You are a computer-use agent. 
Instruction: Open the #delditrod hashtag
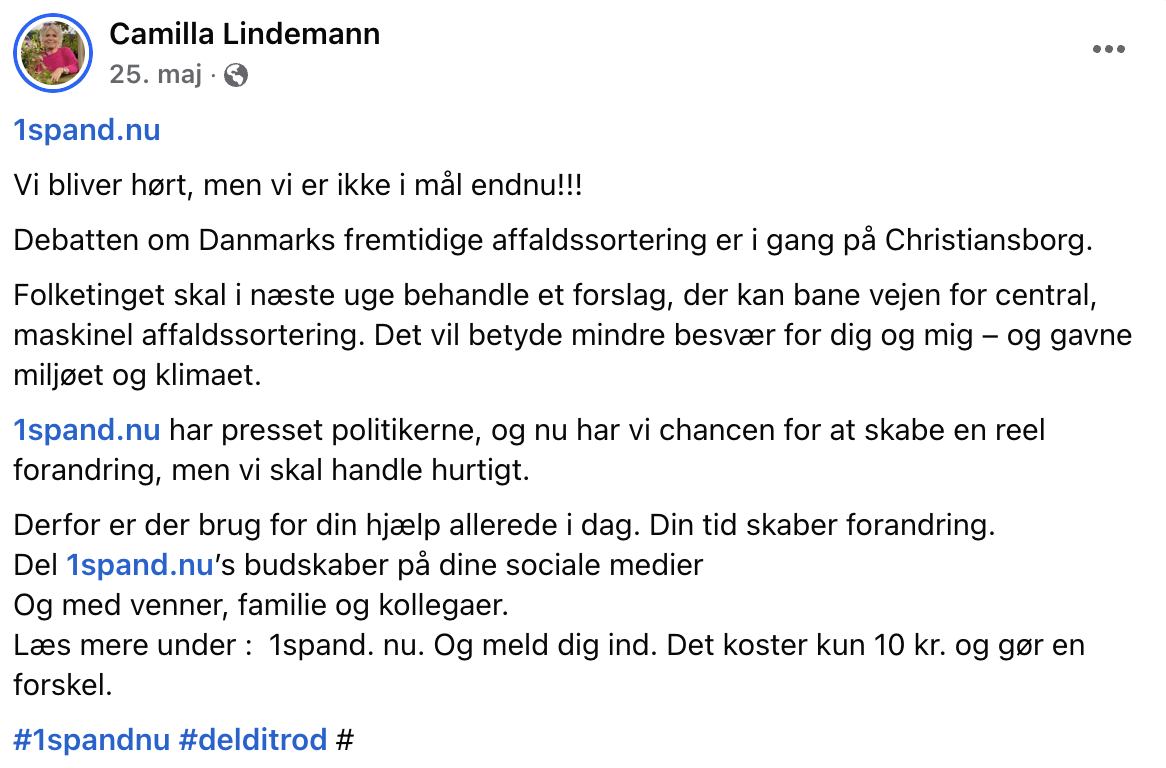tap(253, 740)
